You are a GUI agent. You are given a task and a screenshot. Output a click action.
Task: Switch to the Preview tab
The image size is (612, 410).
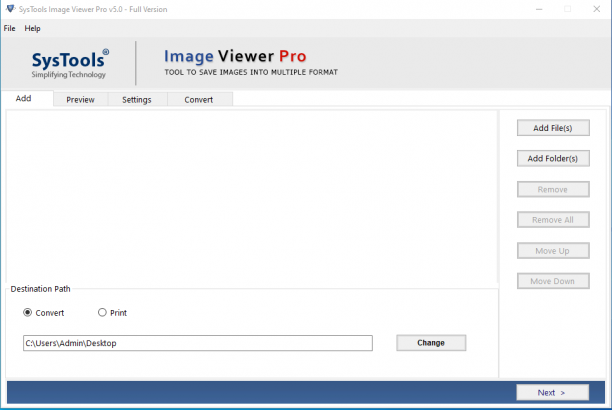[80, 100]
